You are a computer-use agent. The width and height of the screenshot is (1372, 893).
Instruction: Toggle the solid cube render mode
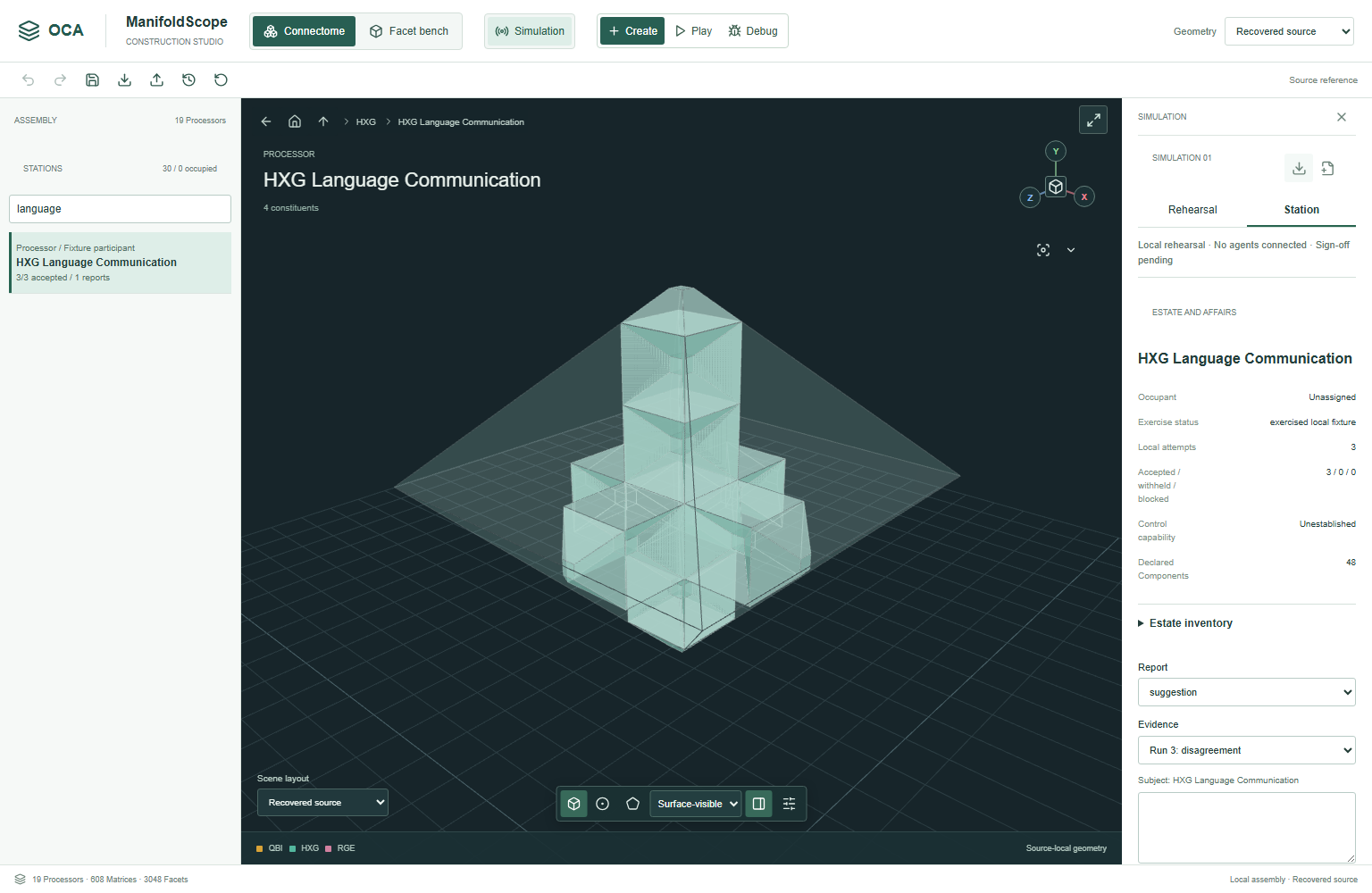click(x=574, y=804)
